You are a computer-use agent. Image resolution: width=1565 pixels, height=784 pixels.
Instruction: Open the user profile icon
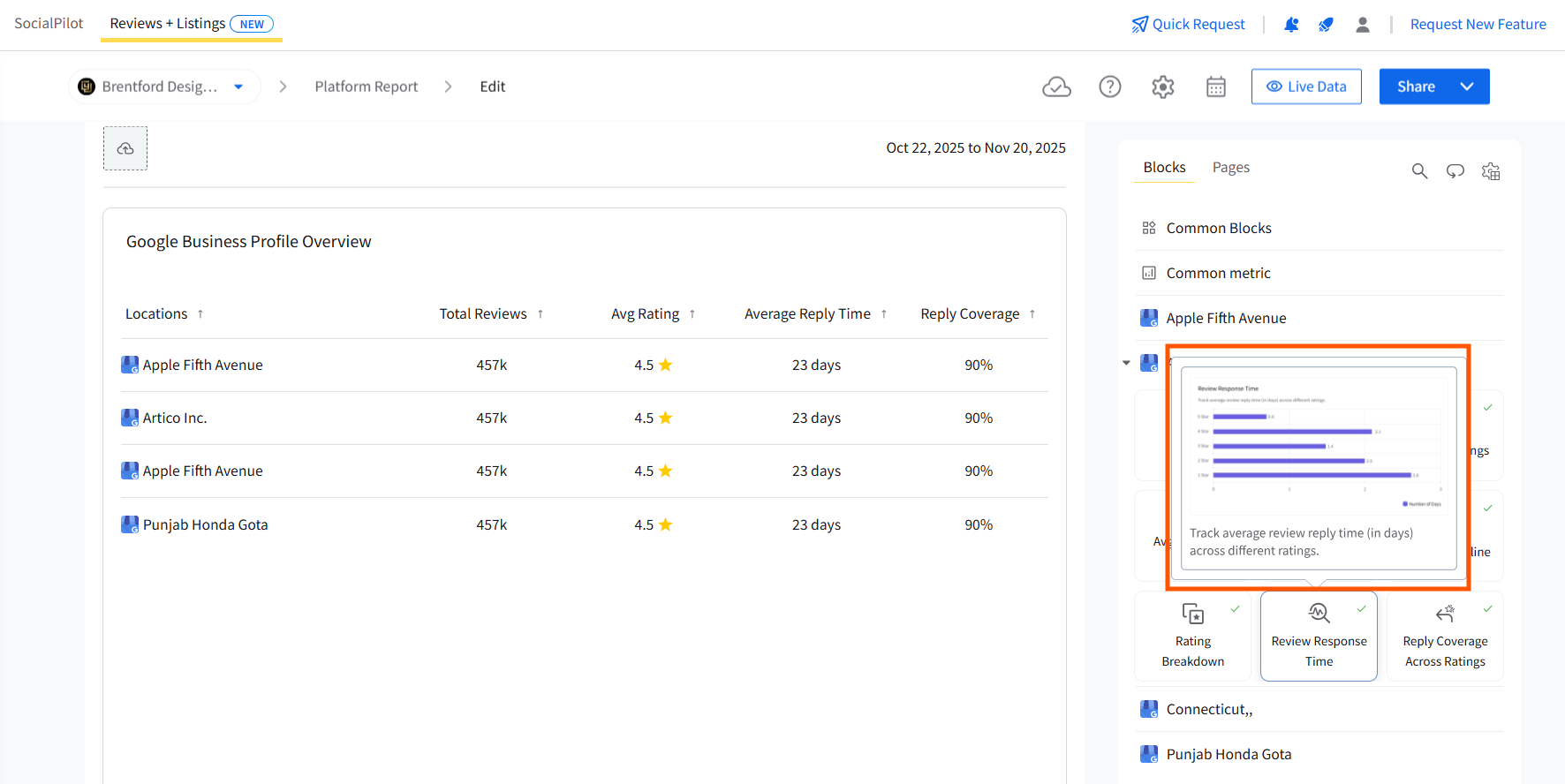pos(1363,25)
